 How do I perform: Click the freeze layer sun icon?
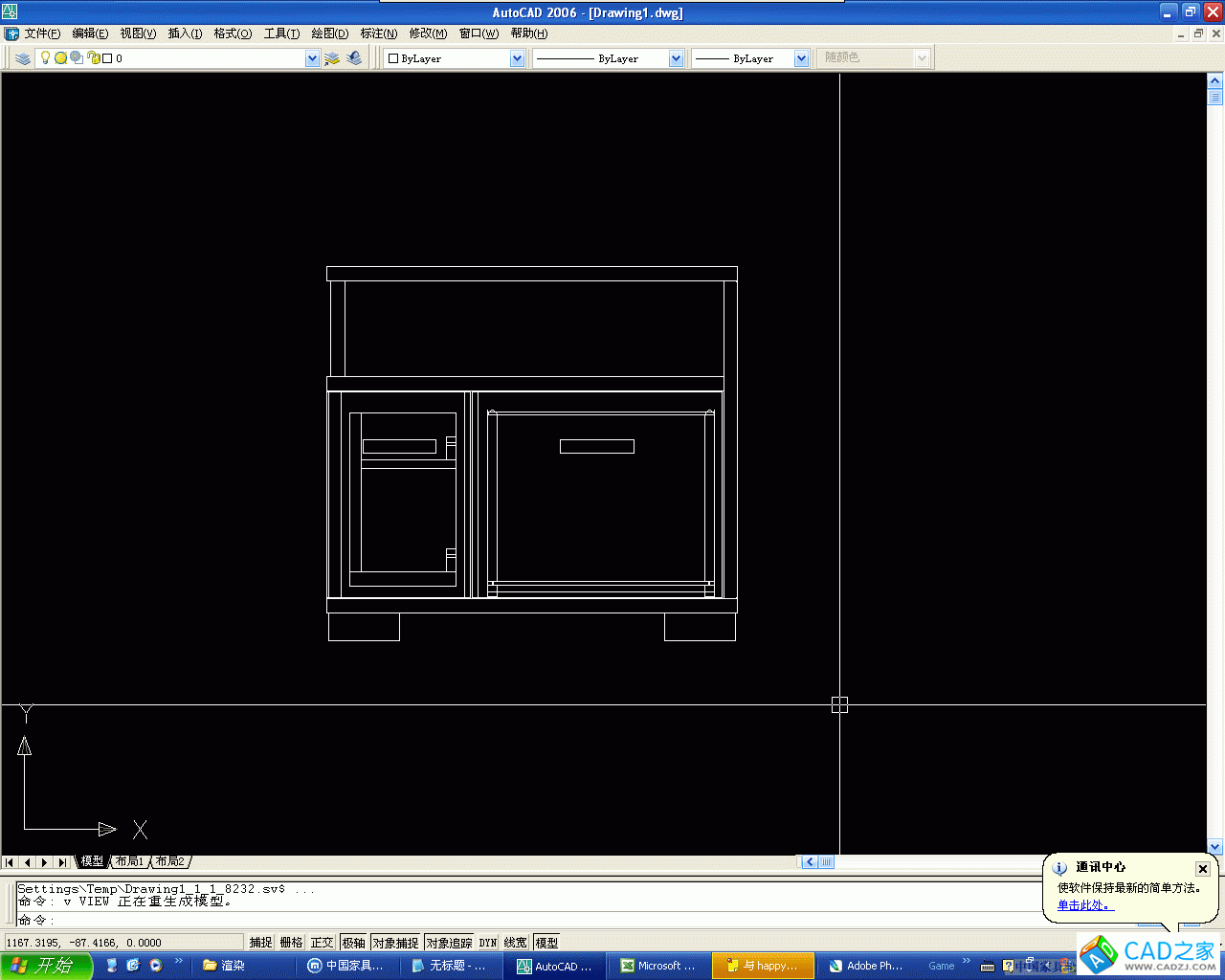[61, 57]
